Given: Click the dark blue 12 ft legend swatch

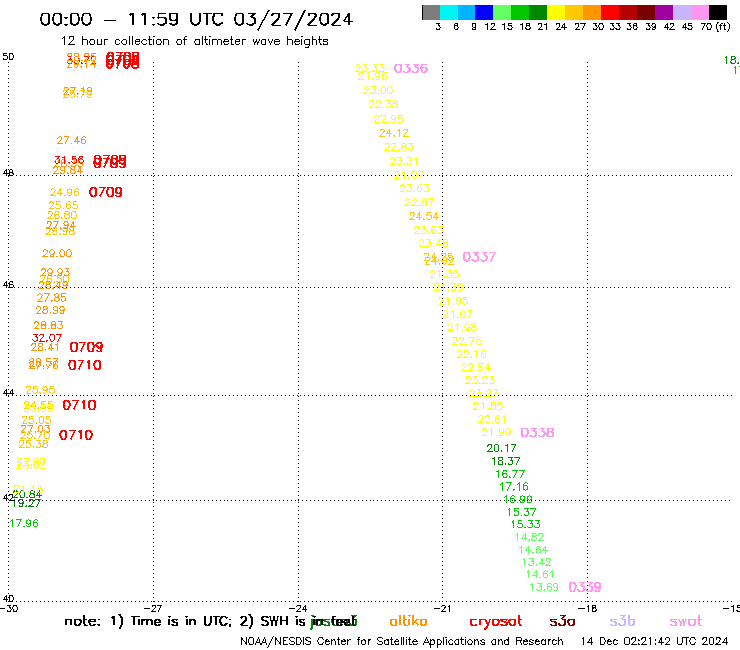Looking at the screenshot, I should pos(484,12).
